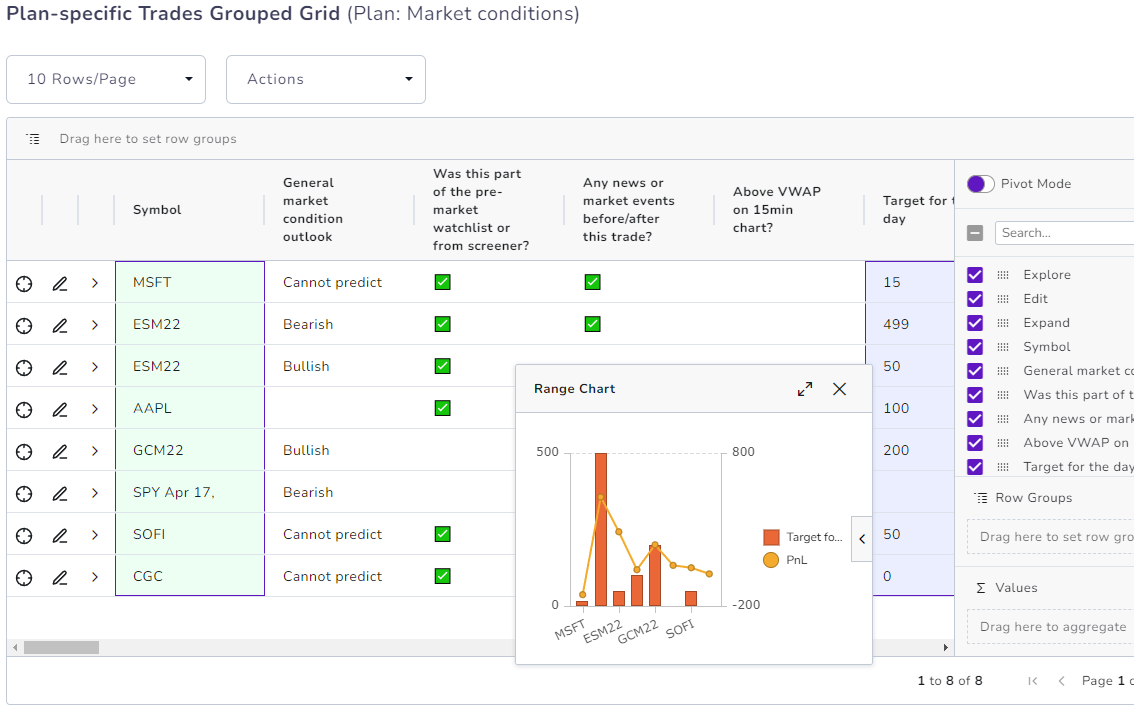Click the explore crosshair icon for MSFT row
Viewport: 1134px width, 708px height.
[24, 283]
